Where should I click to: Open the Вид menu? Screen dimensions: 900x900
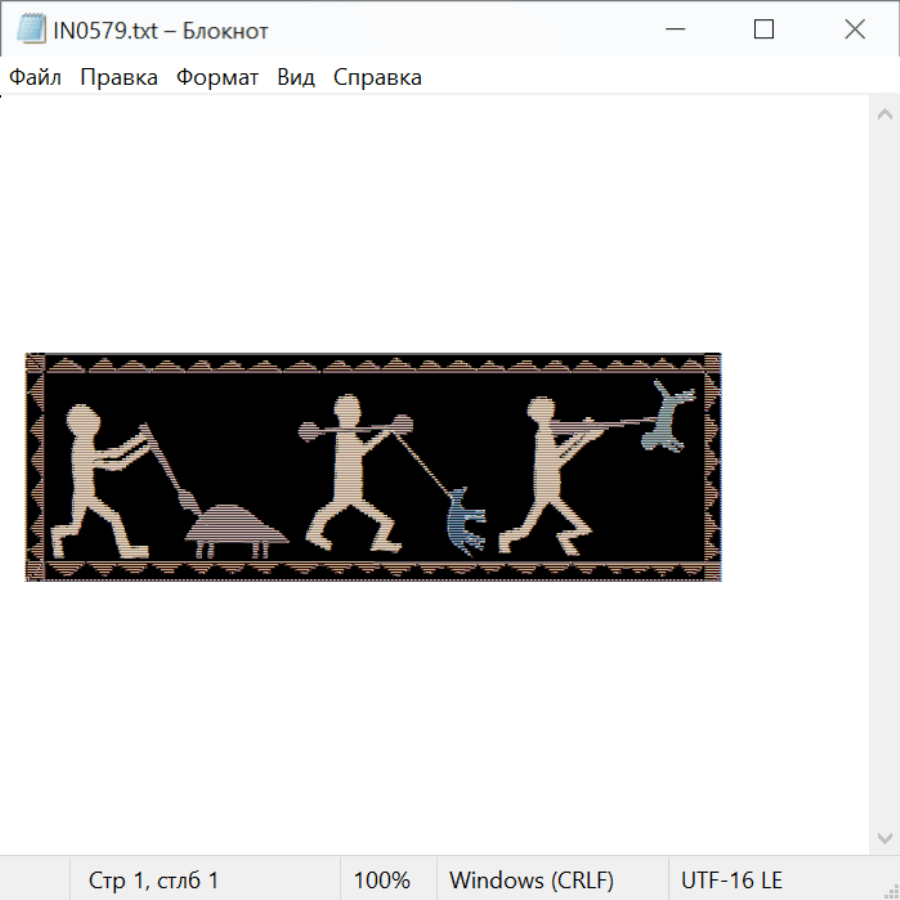295,78
